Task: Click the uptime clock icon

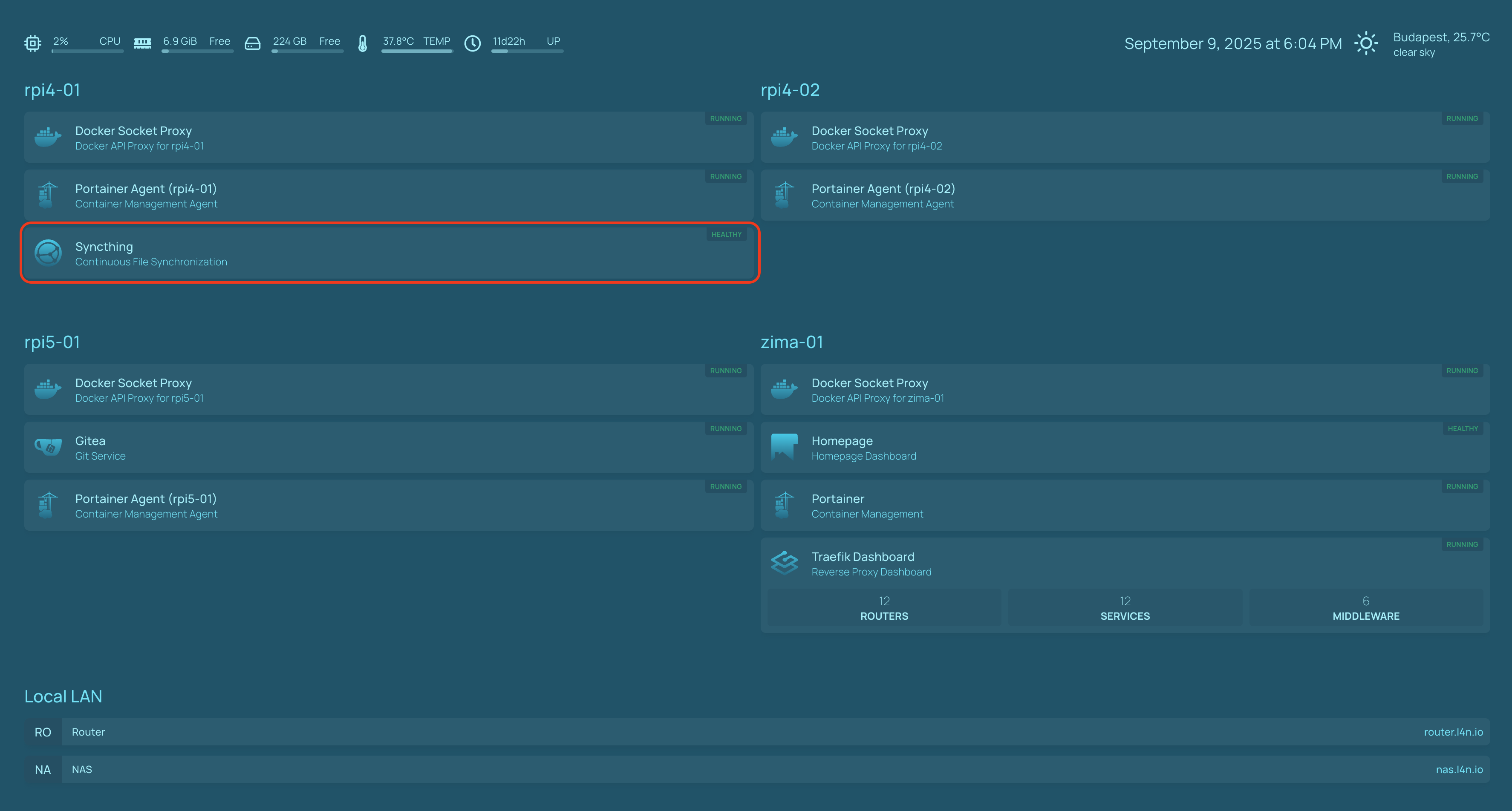Action: point(473,43)
